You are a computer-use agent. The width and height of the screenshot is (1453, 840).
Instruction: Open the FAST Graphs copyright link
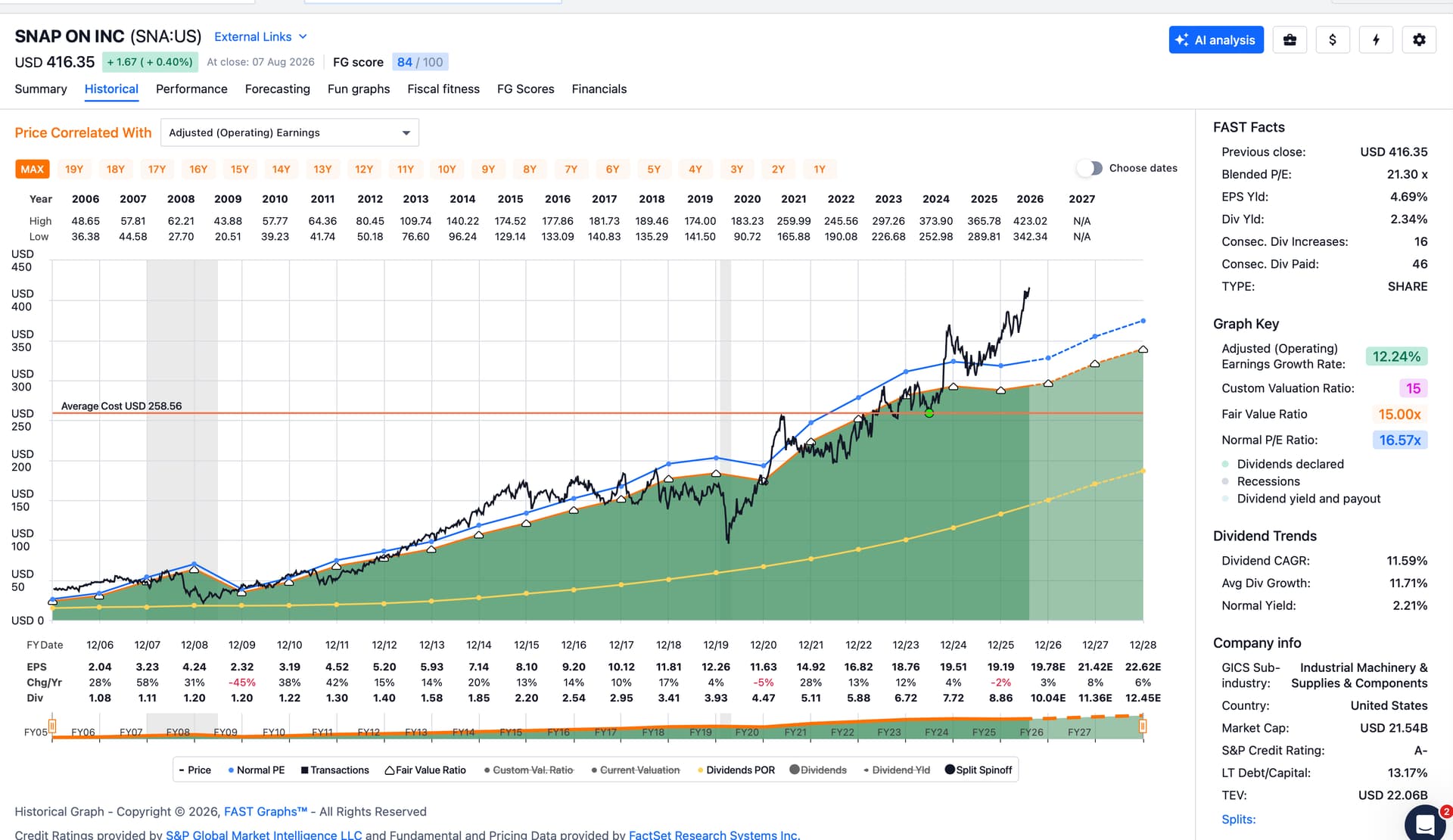(266, 811)
